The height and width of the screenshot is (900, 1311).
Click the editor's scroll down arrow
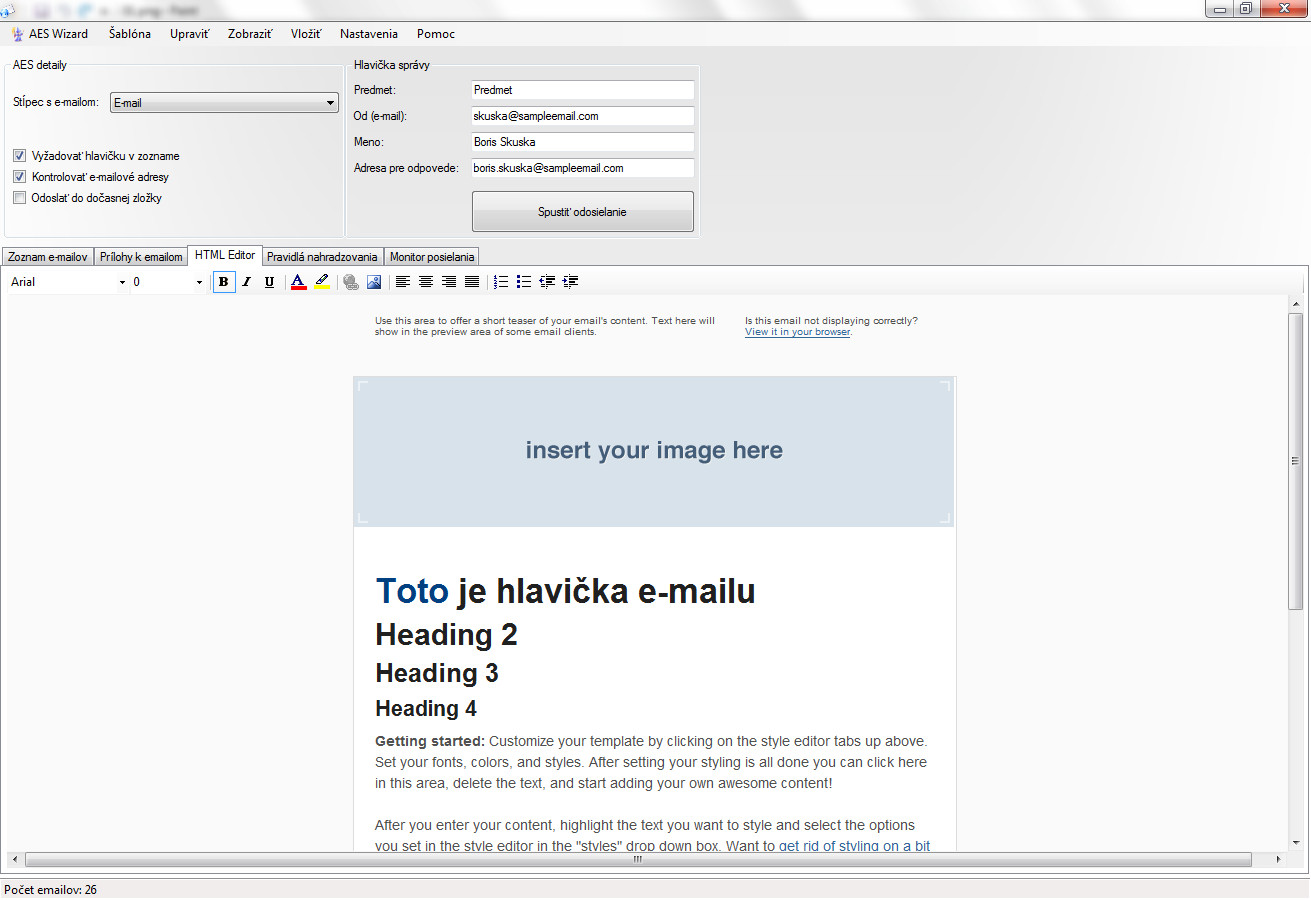click(x=1296, y=843)
